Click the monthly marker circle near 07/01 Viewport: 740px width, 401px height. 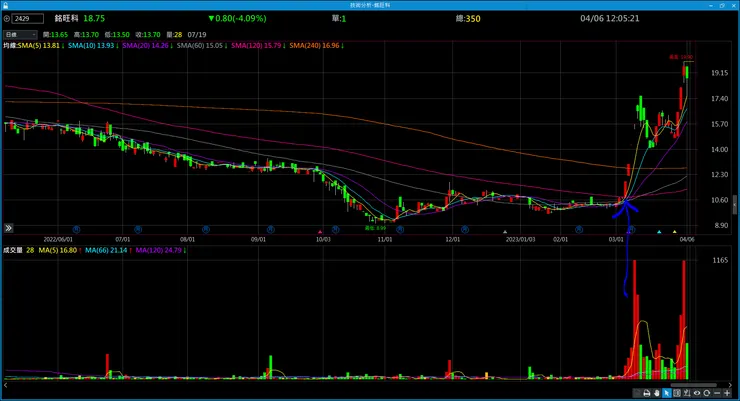point(138,230)
